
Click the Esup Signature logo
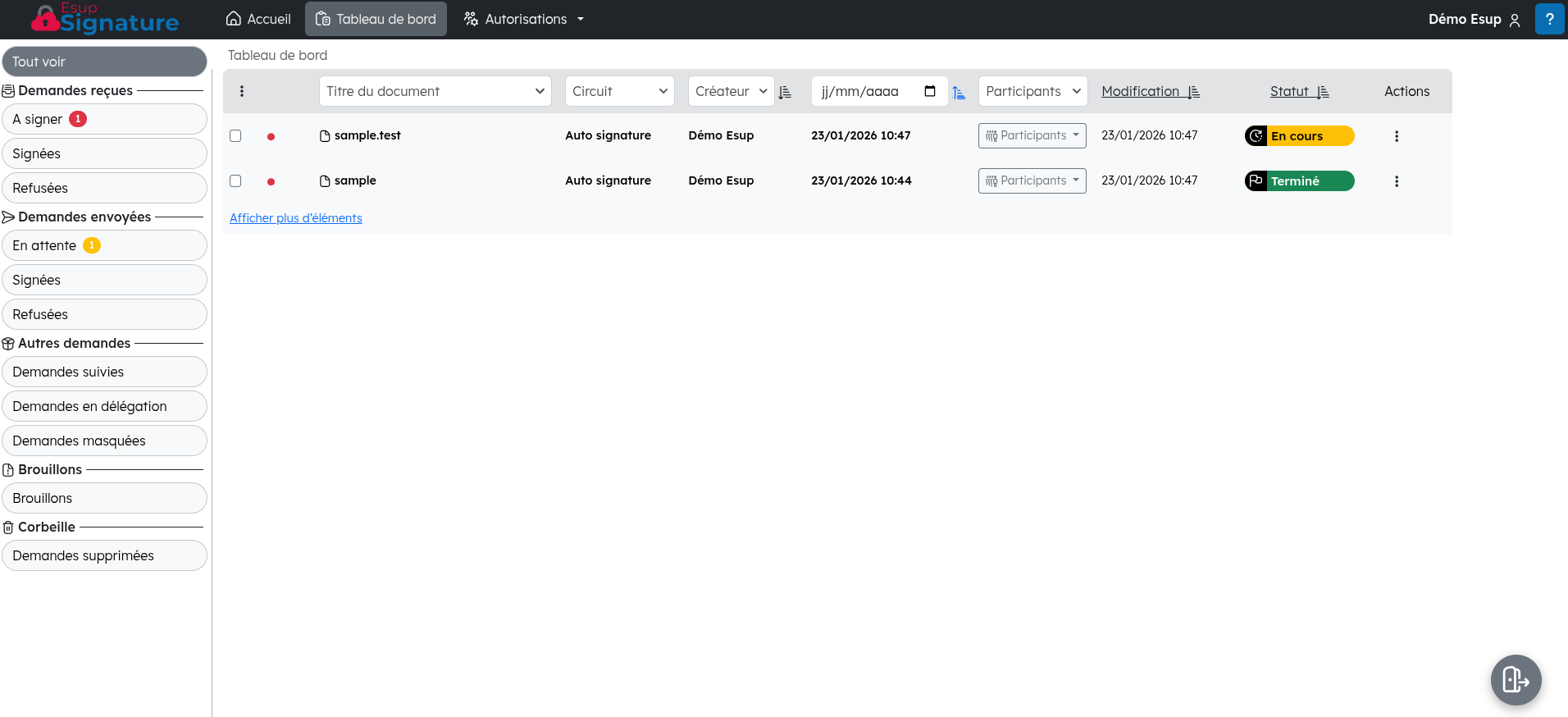pyautogui.click(x=105, y=19)
